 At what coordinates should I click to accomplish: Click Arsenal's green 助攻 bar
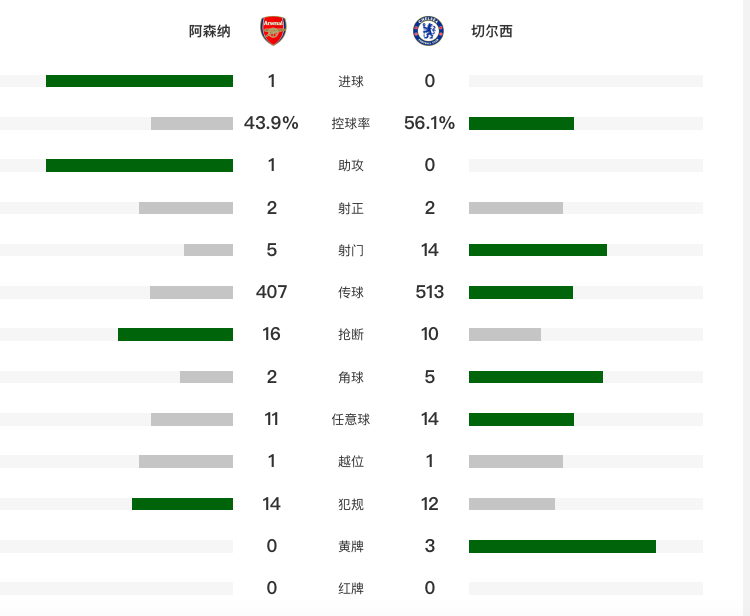click(x=139, y=165)
